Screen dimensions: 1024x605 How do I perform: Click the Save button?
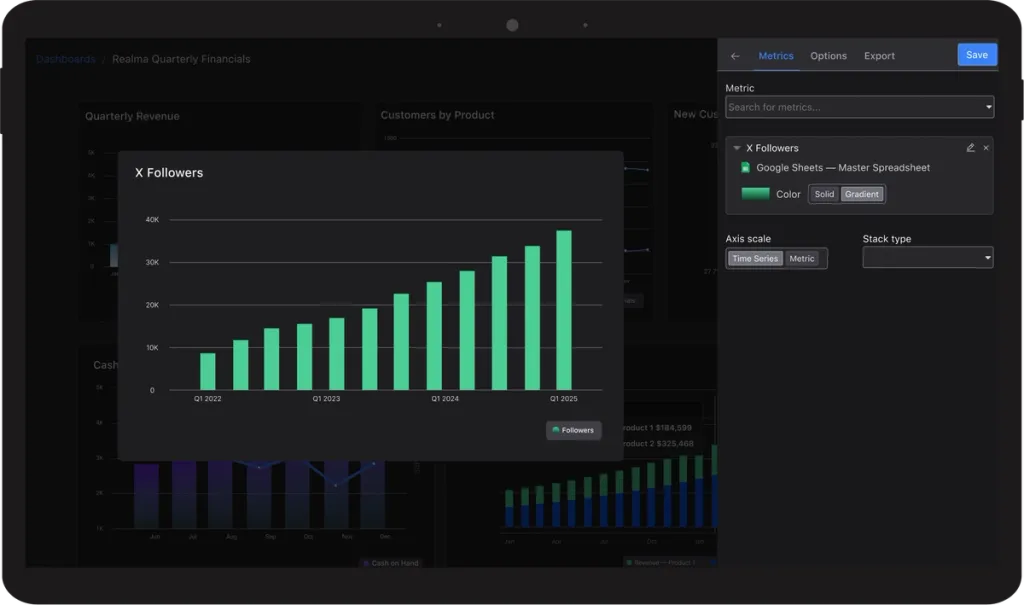pos(977,55)
